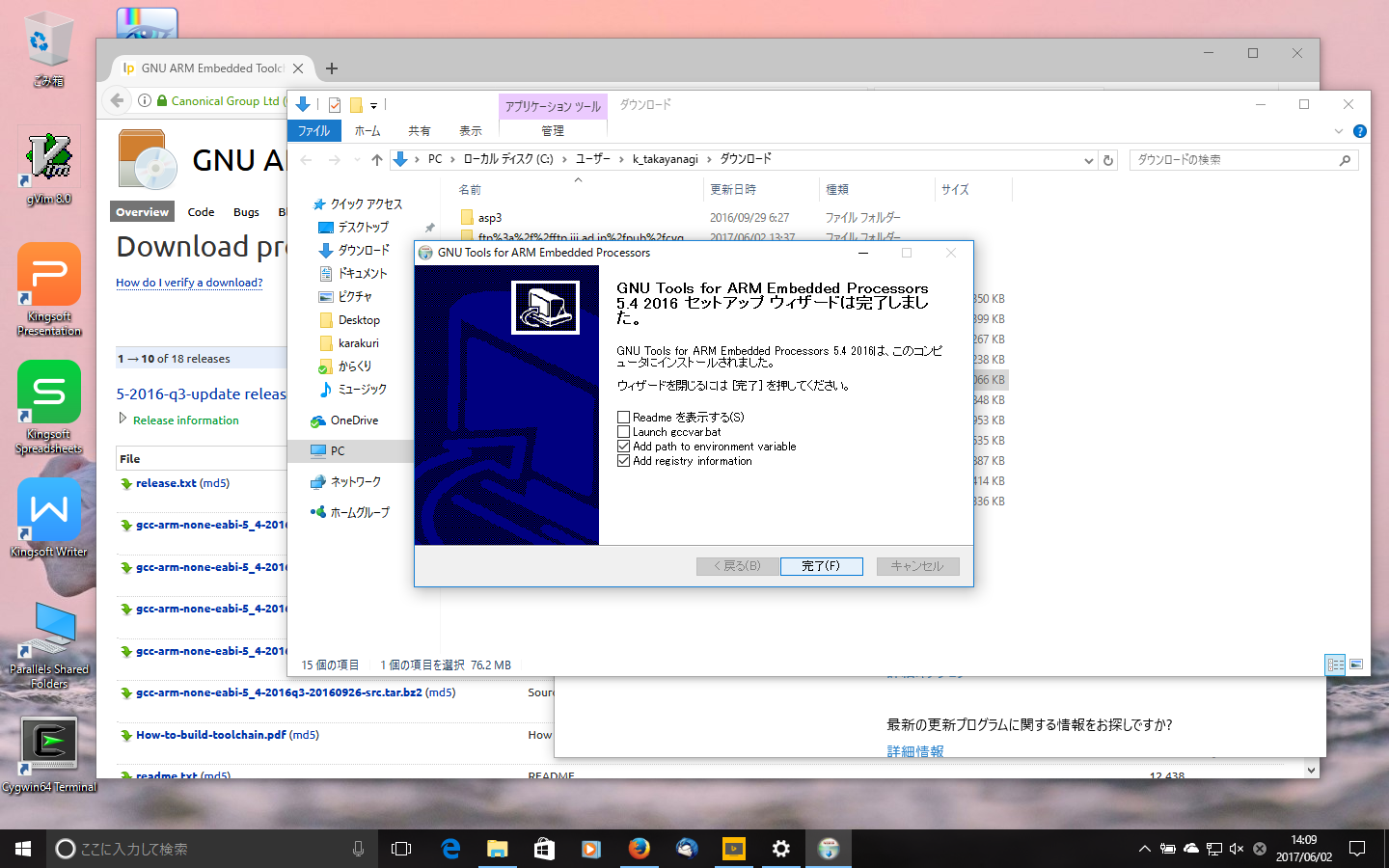Screen dimensions: 1389x868
Task: Sort files by 名前 column header
Action: click(x=470, y=190)
